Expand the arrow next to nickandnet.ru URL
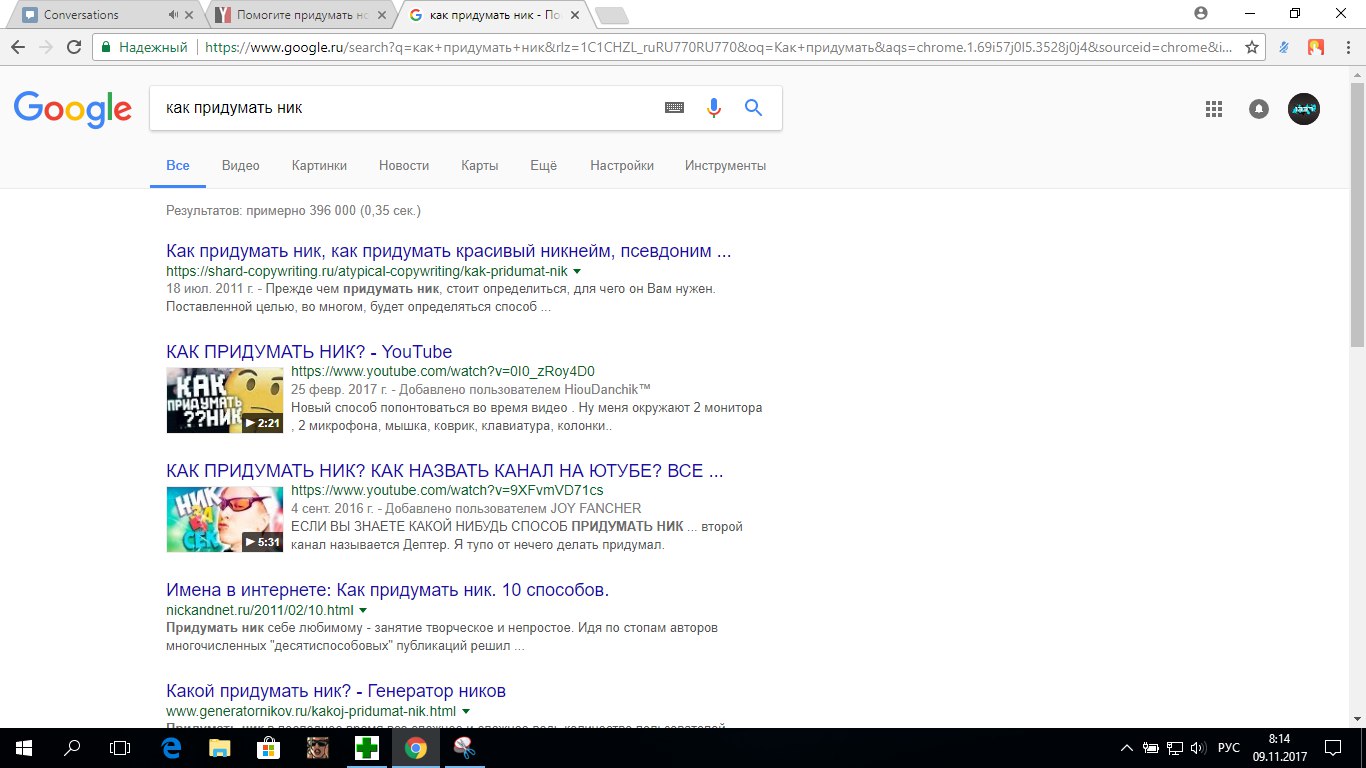The width and height of the screenshot is (1366, 768). click(x=363, y=609)
